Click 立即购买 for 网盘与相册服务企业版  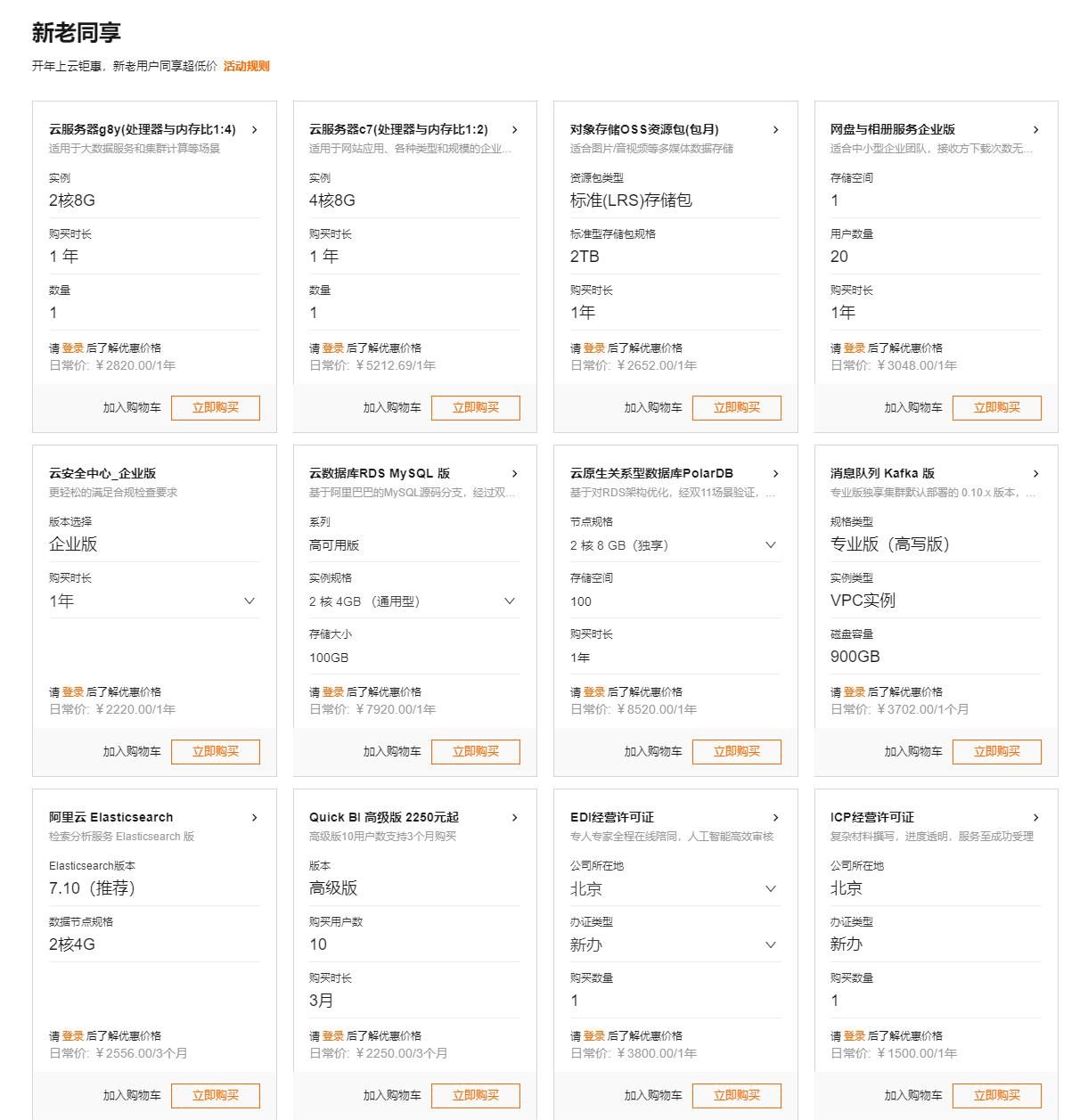tap(997, 408)
